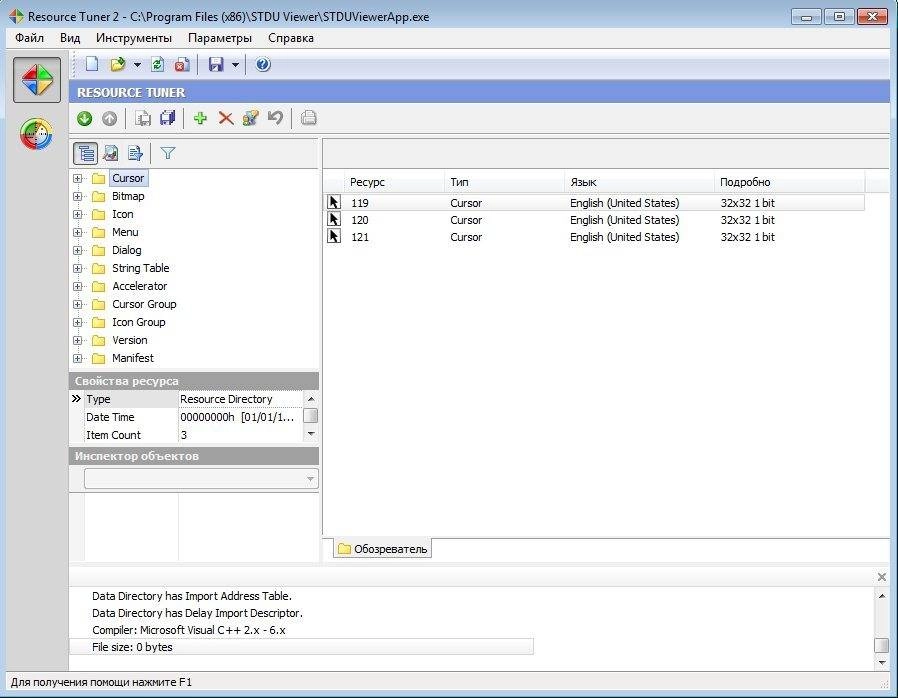Select the Cursor Group tree item
This screenshot has width=898, height=698.
144,304
